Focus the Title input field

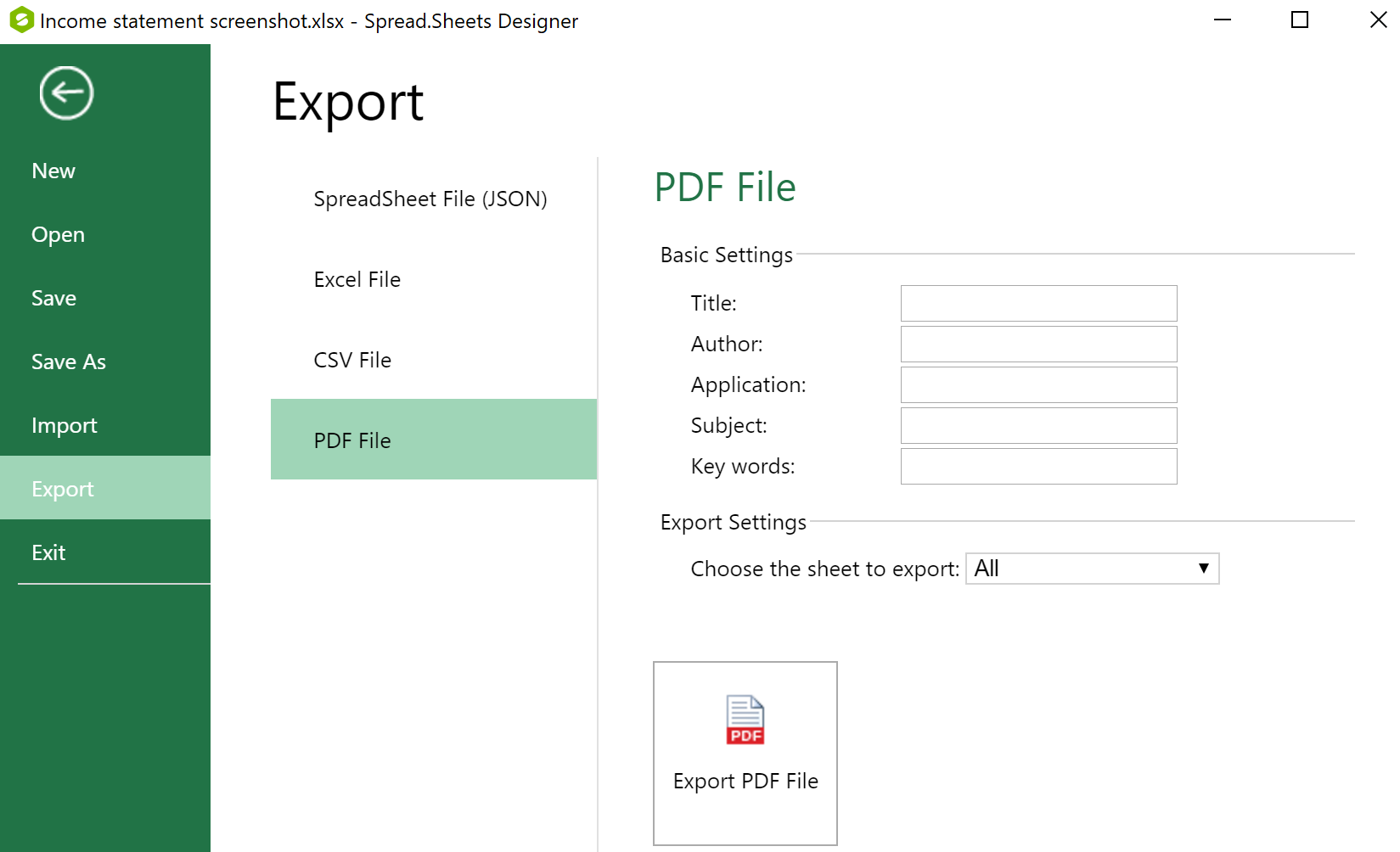[x=1038, y=303]
